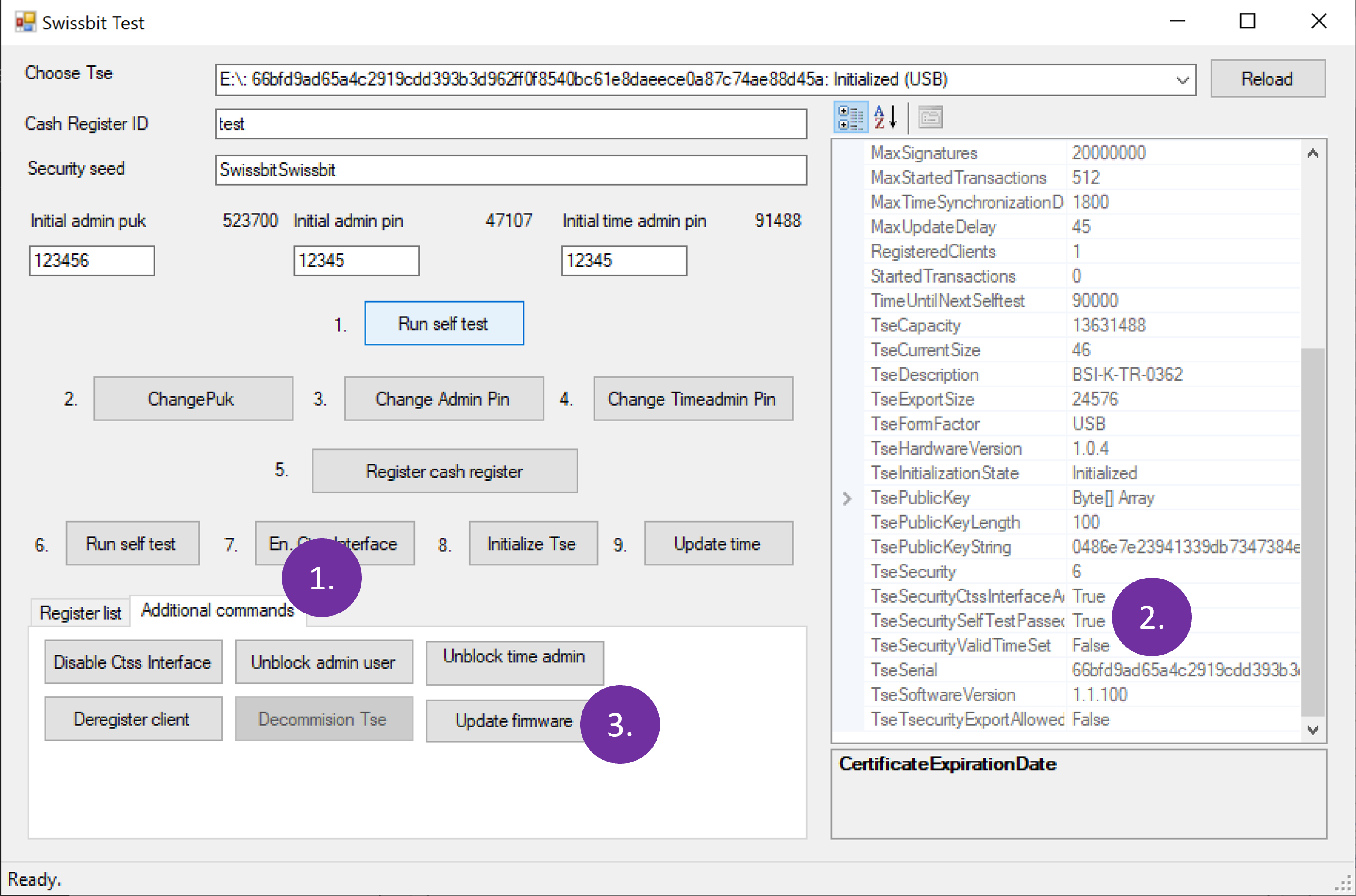Viewport: 1356px width, 896px height.
Task: Select the MaxSignatures property row
Action: [x=1083, y=153]
